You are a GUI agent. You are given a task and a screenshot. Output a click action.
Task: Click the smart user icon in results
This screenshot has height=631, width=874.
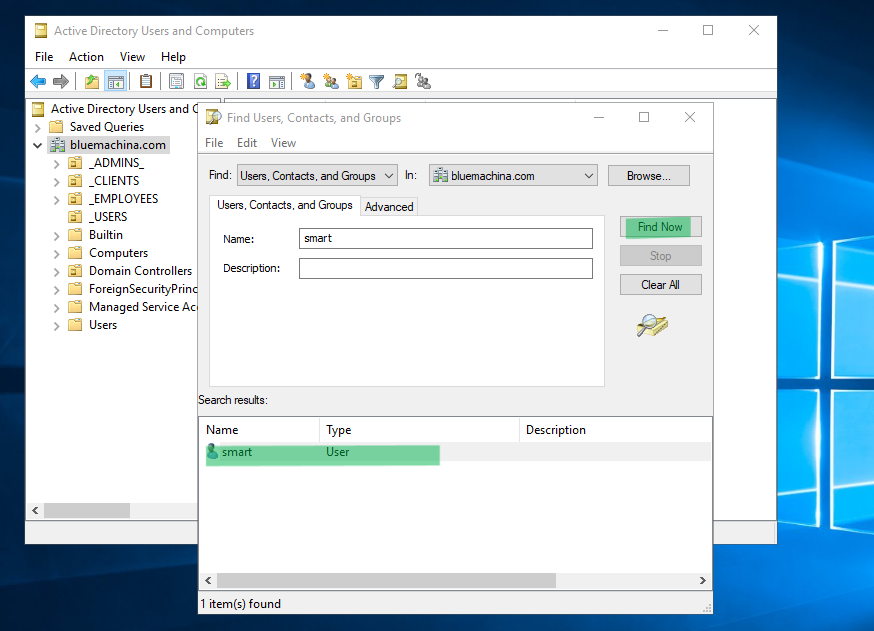tap(212, 452)
